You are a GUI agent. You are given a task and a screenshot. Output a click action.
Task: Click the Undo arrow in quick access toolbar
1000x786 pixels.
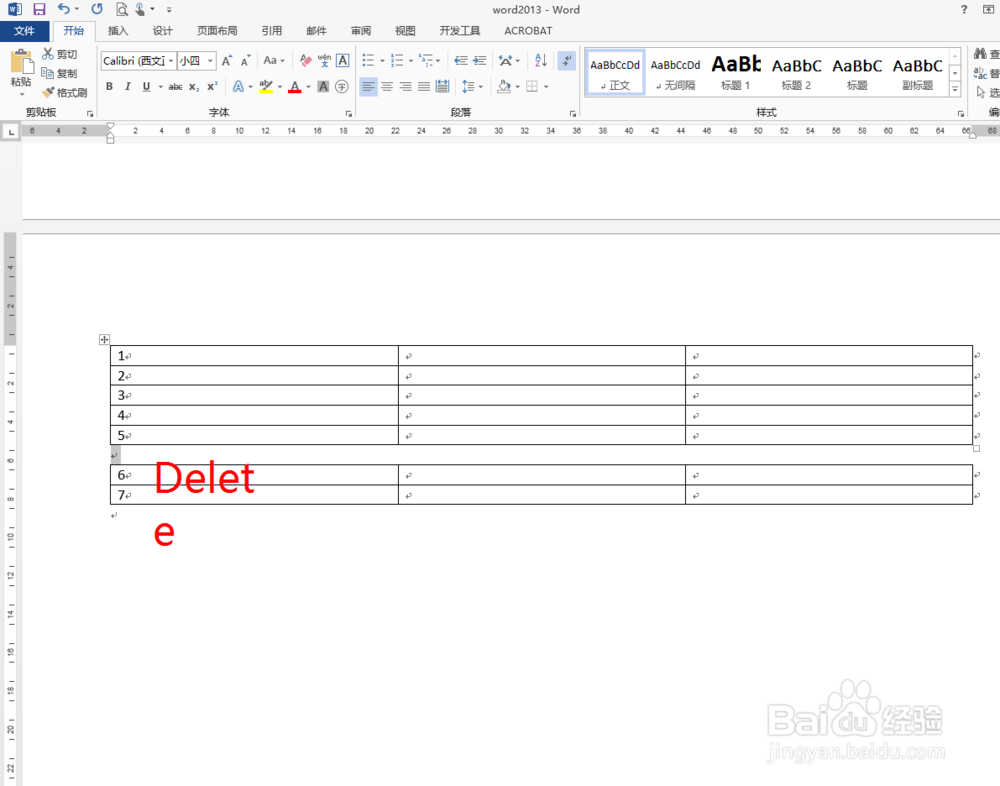63,9
